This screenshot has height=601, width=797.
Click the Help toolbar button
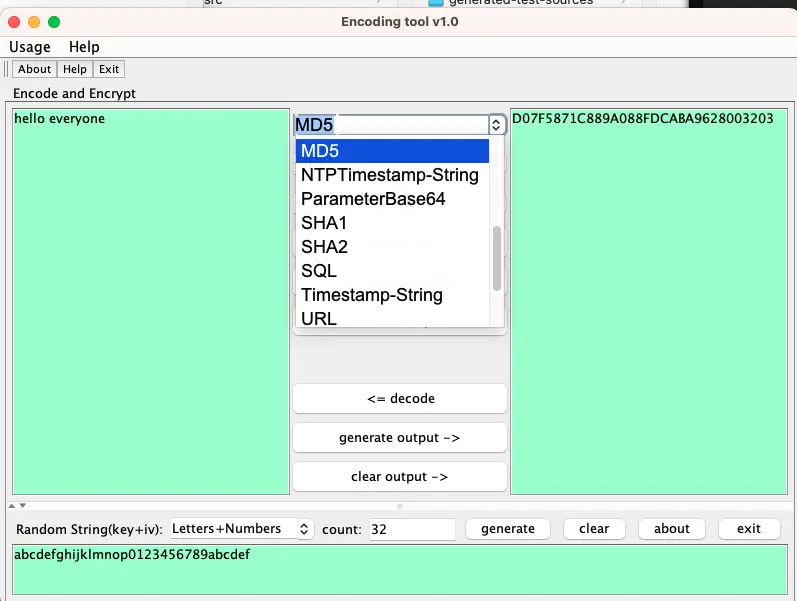75,69
